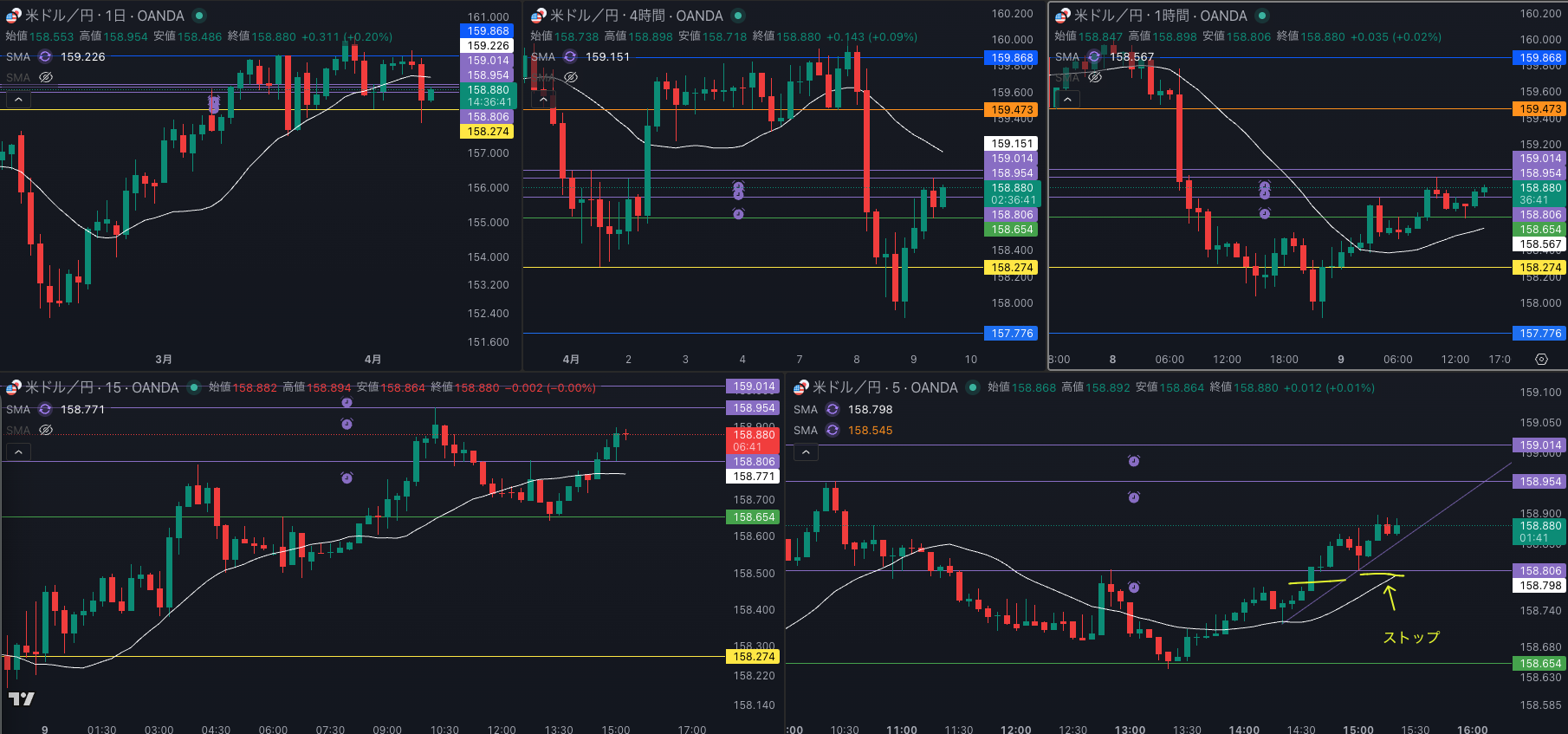Image resolution: width=1568 pixels, height=734 pixels.
Task: Collapse the indicator legend on 1-hour chart
Action: coord(1067,100)
